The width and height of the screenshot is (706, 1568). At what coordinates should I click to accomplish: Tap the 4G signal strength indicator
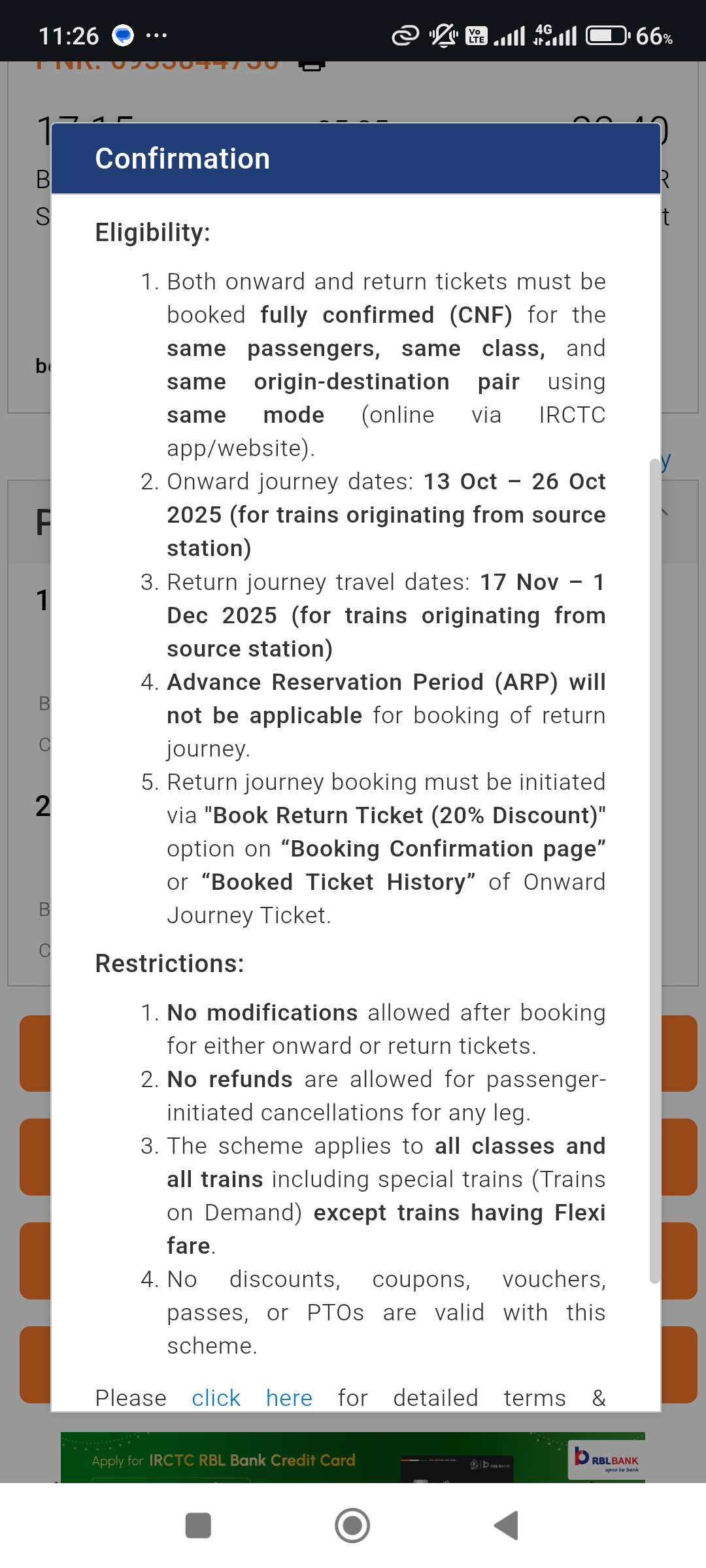pos(555,35)
